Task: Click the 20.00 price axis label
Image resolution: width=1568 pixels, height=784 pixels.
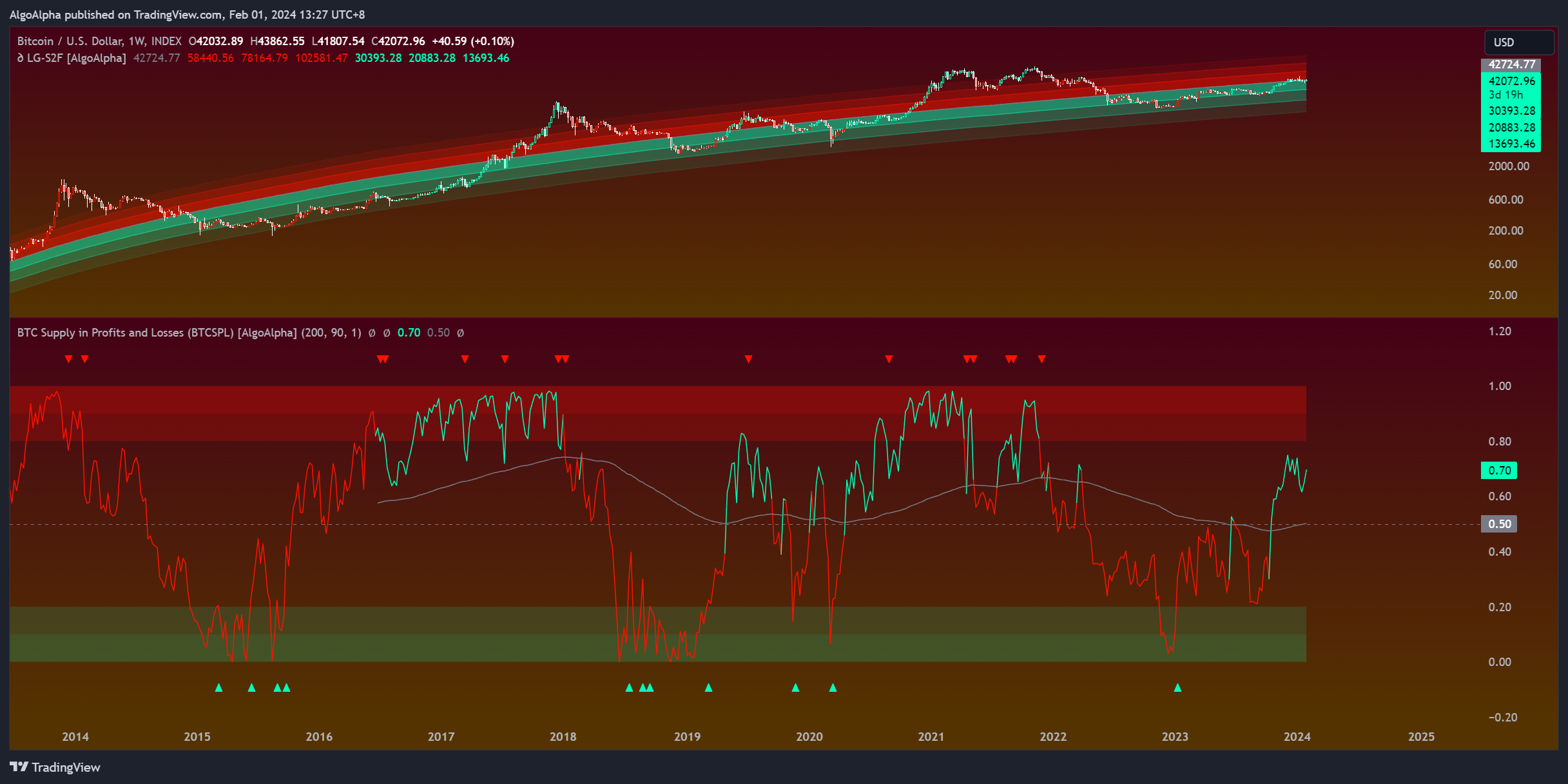Action: [x=1503, y=295]
